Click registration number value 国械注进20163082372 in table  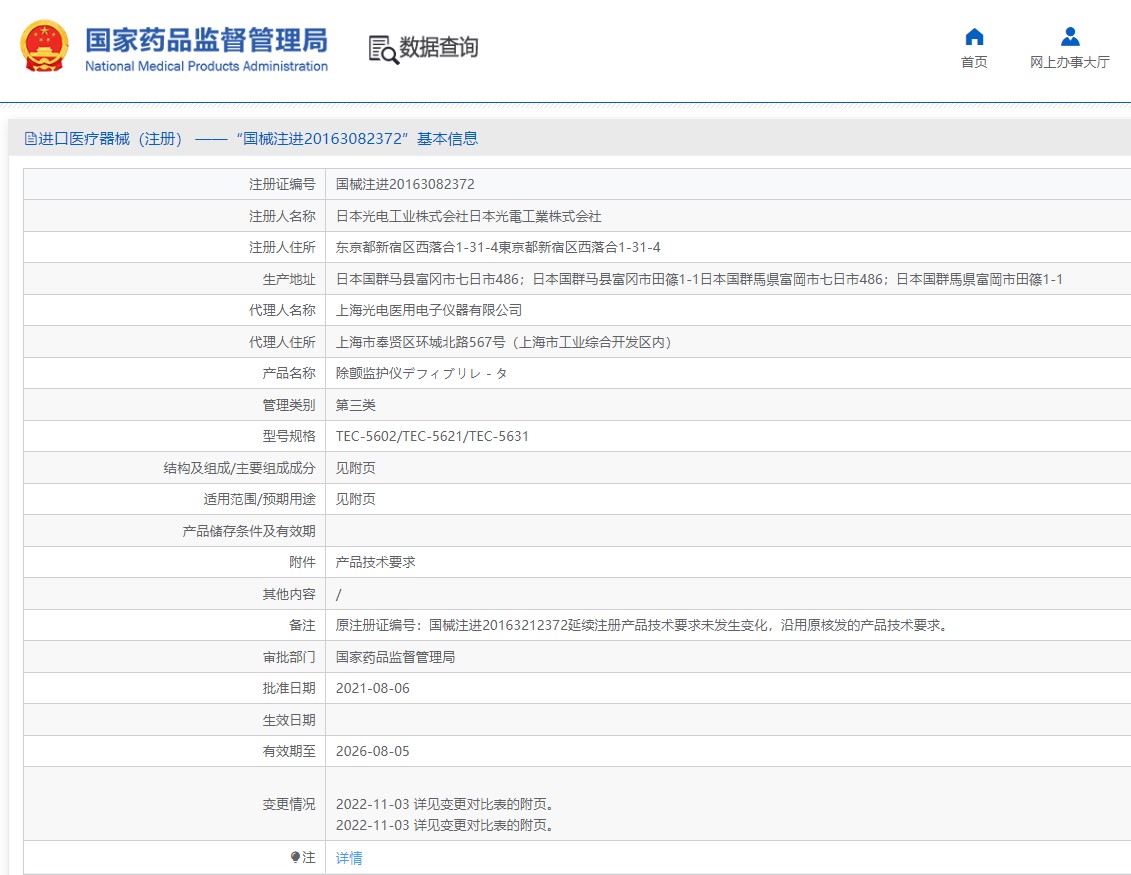point(405,184)
